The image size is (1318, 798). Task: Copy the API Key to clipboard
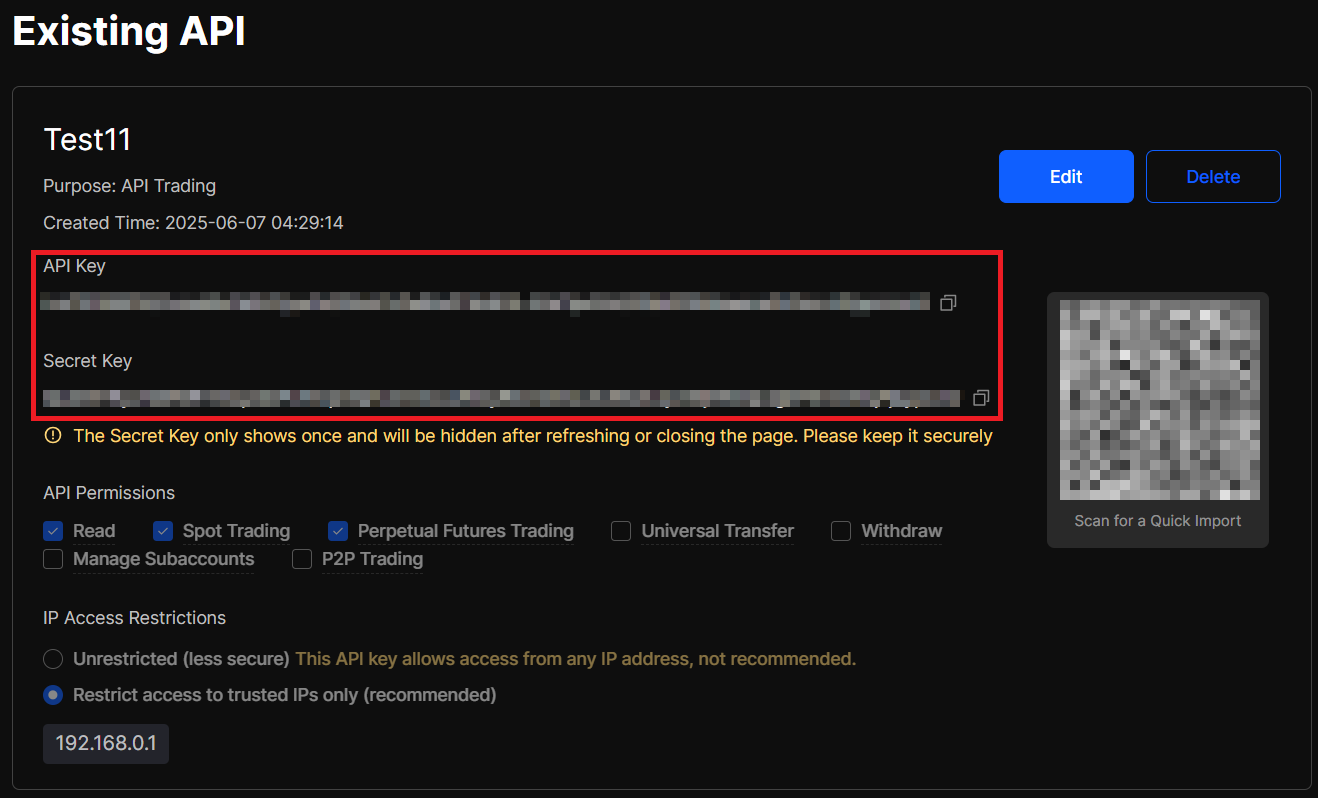[948, 302]
